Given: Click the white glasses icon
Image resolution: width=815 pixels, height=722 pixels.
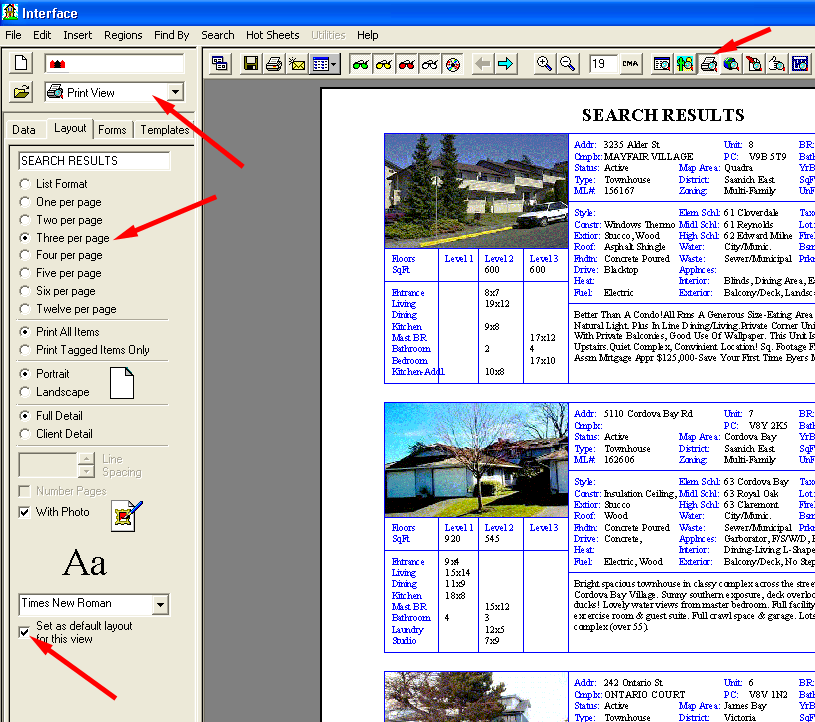Looking at the screenshot, I should tap(429, 64).
